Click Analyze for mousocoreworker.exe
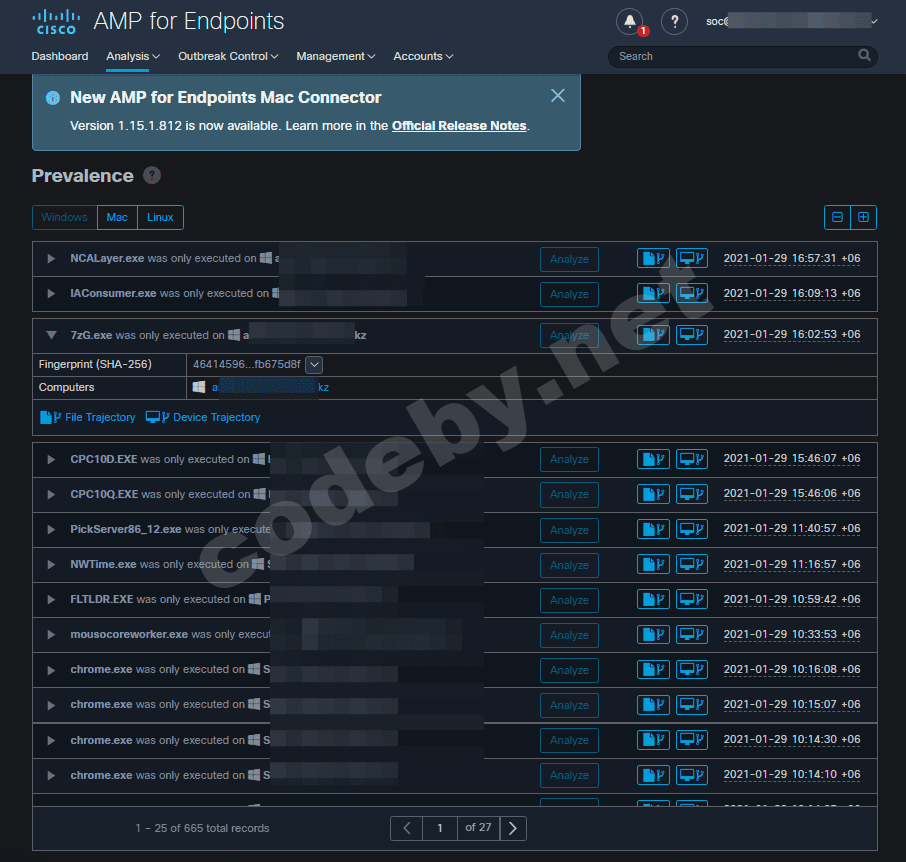Viewport: 906px width, 862px height. coord(569,635)
